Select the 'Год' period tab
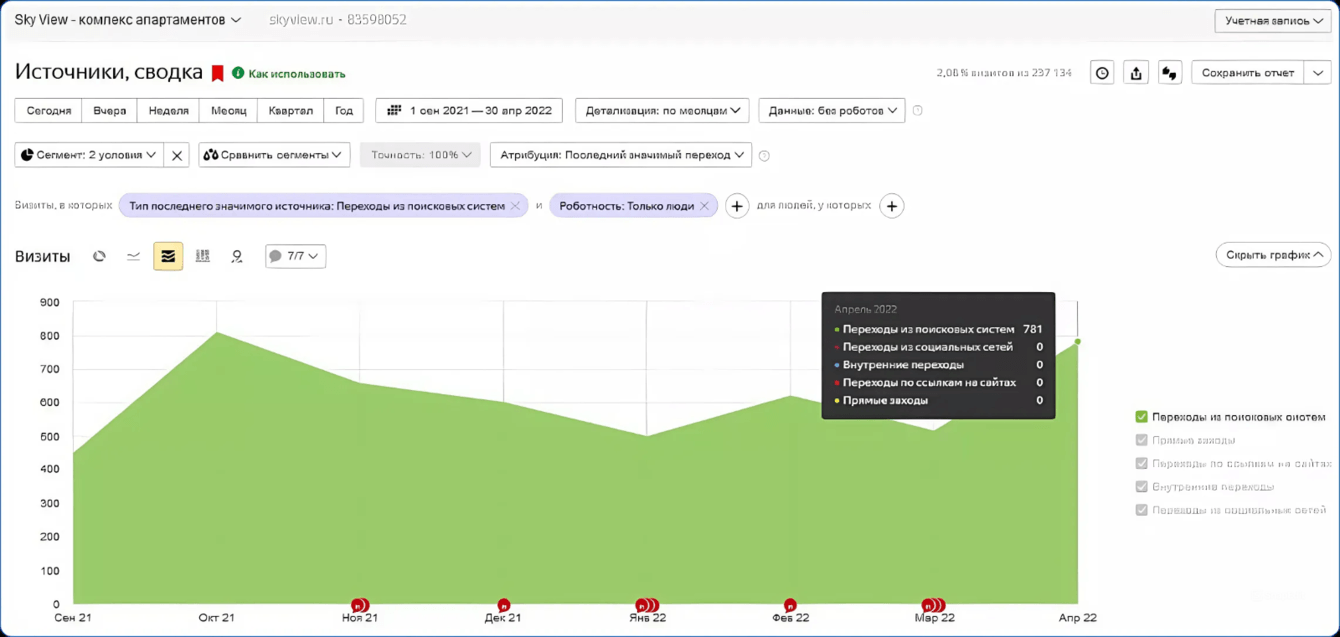The height and width of the screenshot is (637, 1340). [x=344, y=110]
